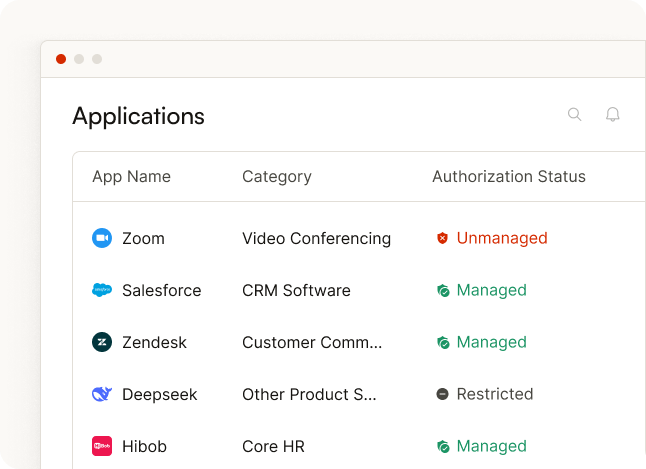Click the Zoom app logo icon

tap(102, 238)
